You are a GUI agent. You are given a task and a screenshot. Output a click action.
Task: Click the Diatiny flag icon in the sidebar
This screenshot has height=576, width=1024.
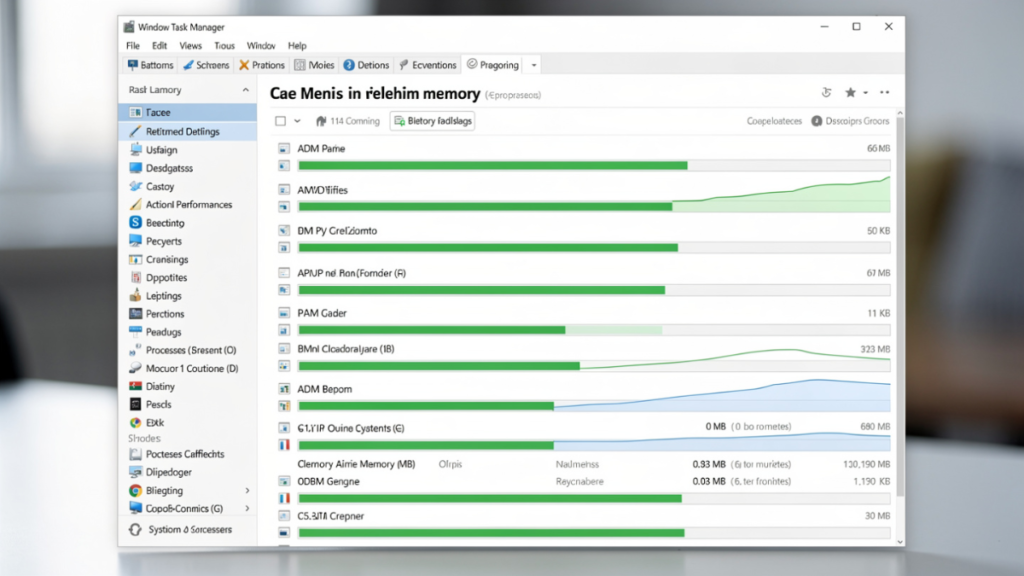(135, 386)
